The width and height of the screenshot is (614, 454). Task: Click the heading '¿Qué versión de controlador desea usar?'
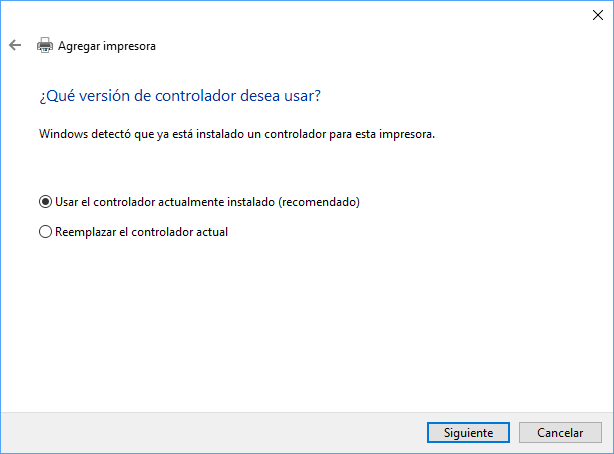180,97
